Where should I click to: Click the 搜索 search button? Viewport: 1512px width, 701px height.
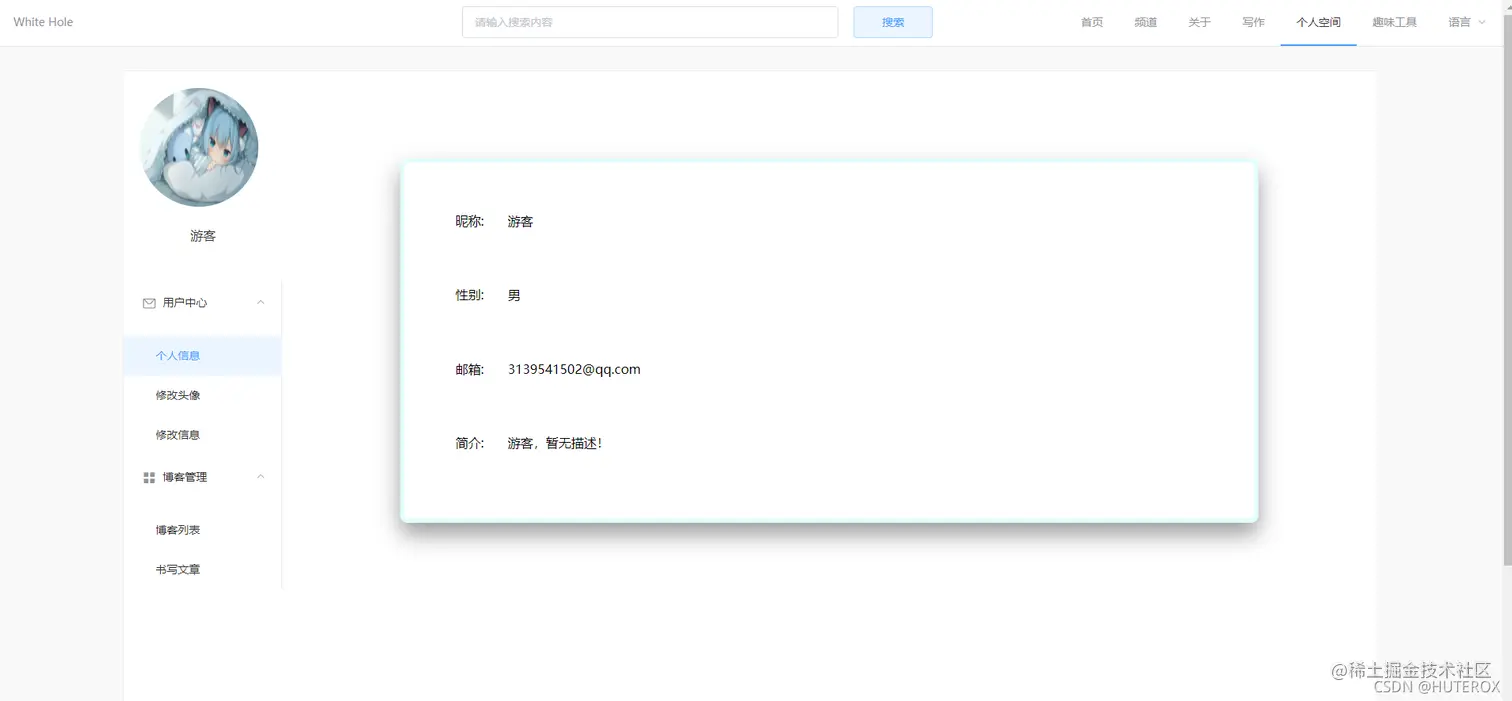[x=892, y=21]
